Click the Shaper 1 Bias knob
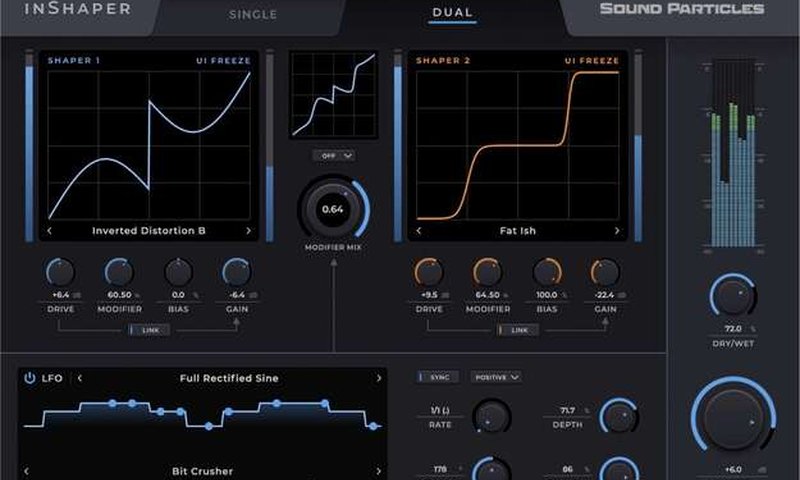Viewport: 800px width, 480px height. pyautogui.click(x=178, y=272)
